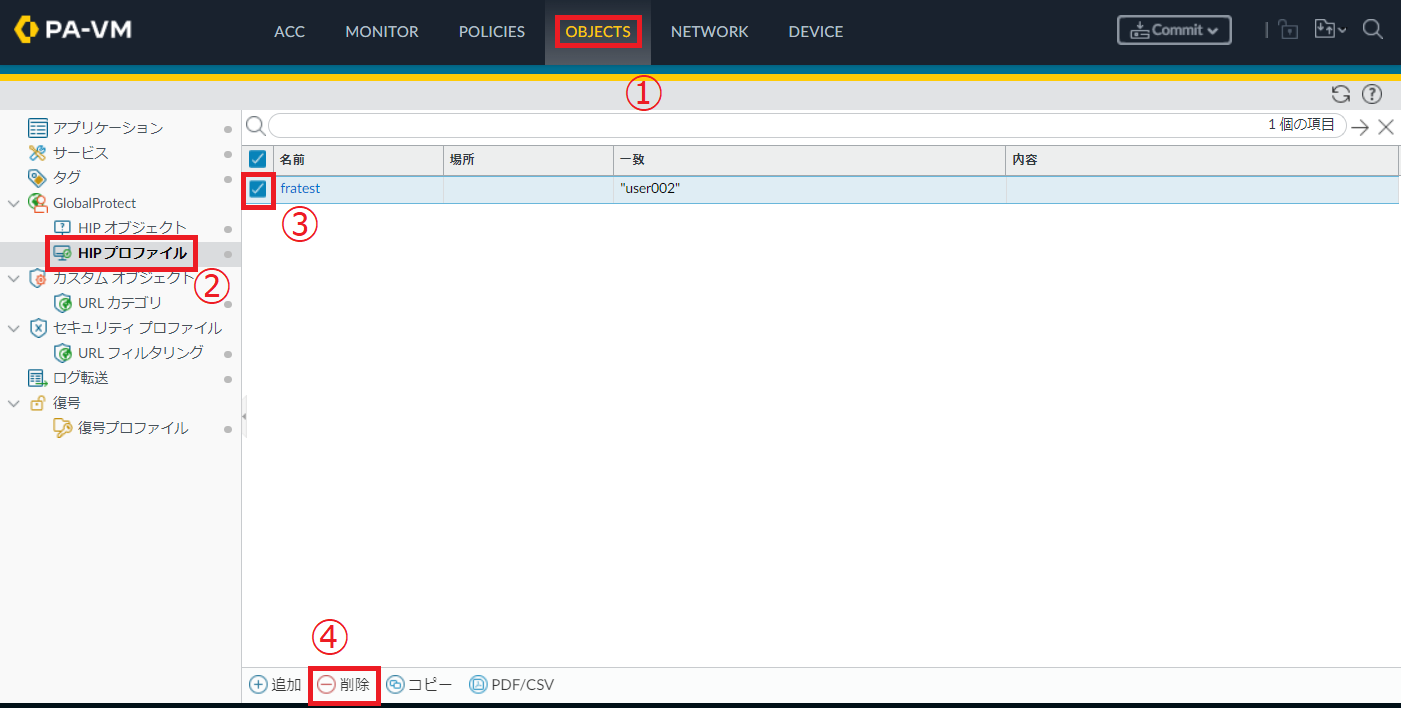
Task: Click the "user002" match cell
Action: coord(650,188)
